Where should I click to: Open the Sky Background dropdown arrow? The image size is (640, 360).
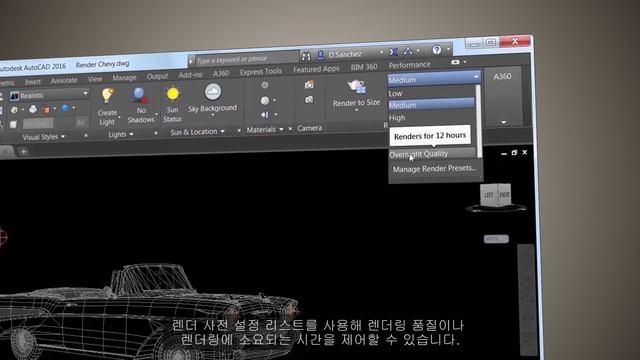click(213, 116)
